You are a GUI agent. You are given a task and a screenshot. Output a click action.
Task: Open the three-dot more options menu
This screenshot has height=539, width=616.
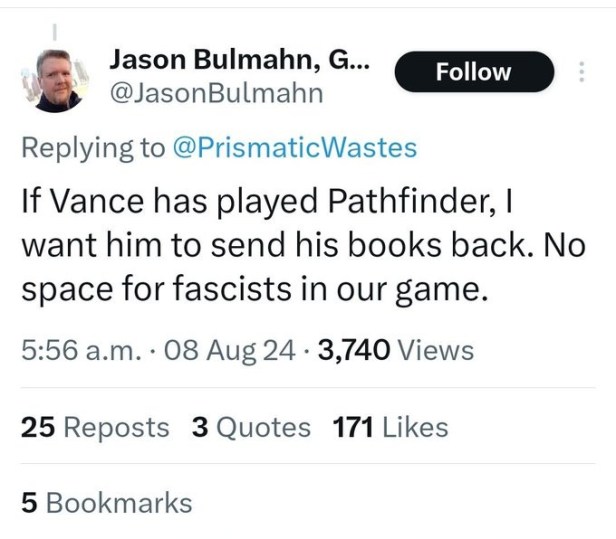click(x=581, y=72)
